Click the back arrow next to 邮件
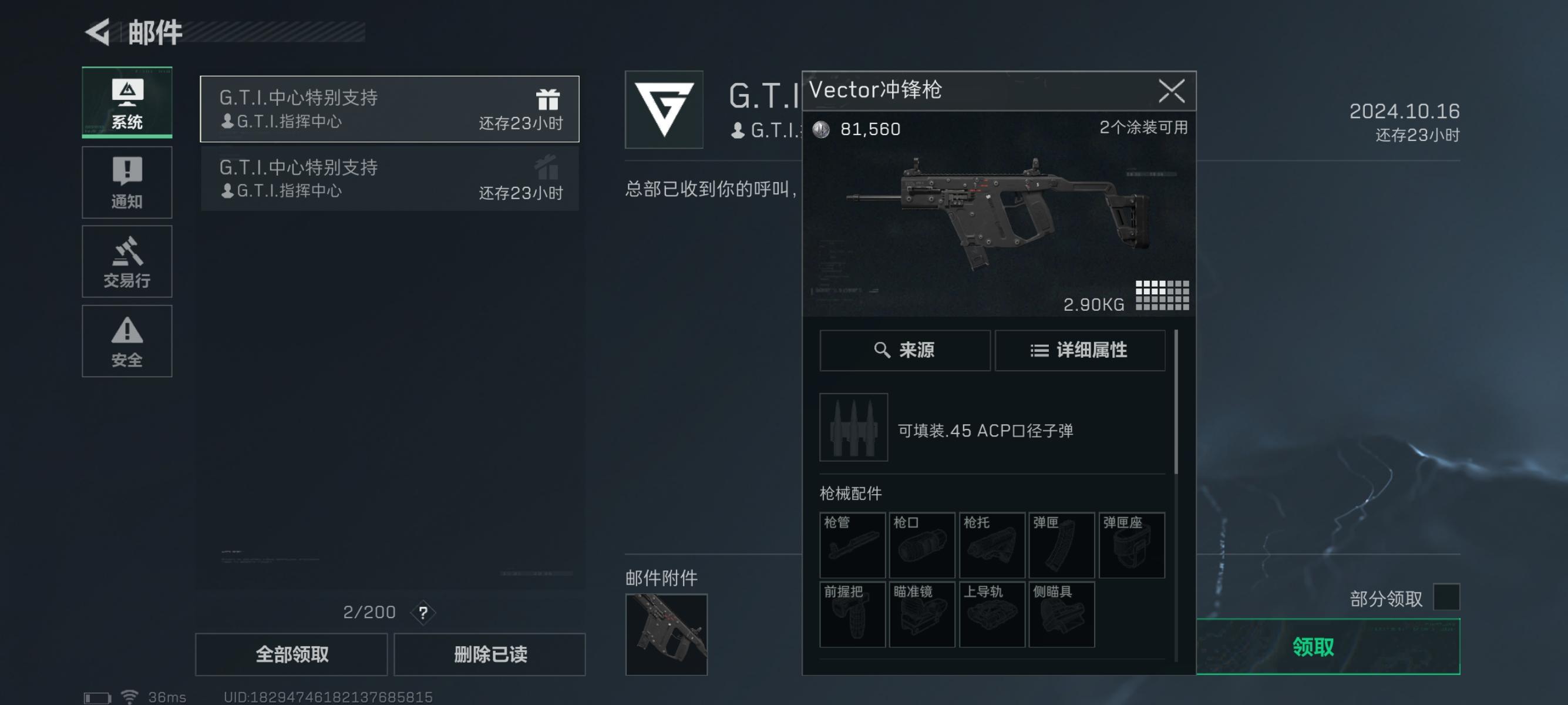The height and width of the screenshot is (705, 1568). coord(97,32)
